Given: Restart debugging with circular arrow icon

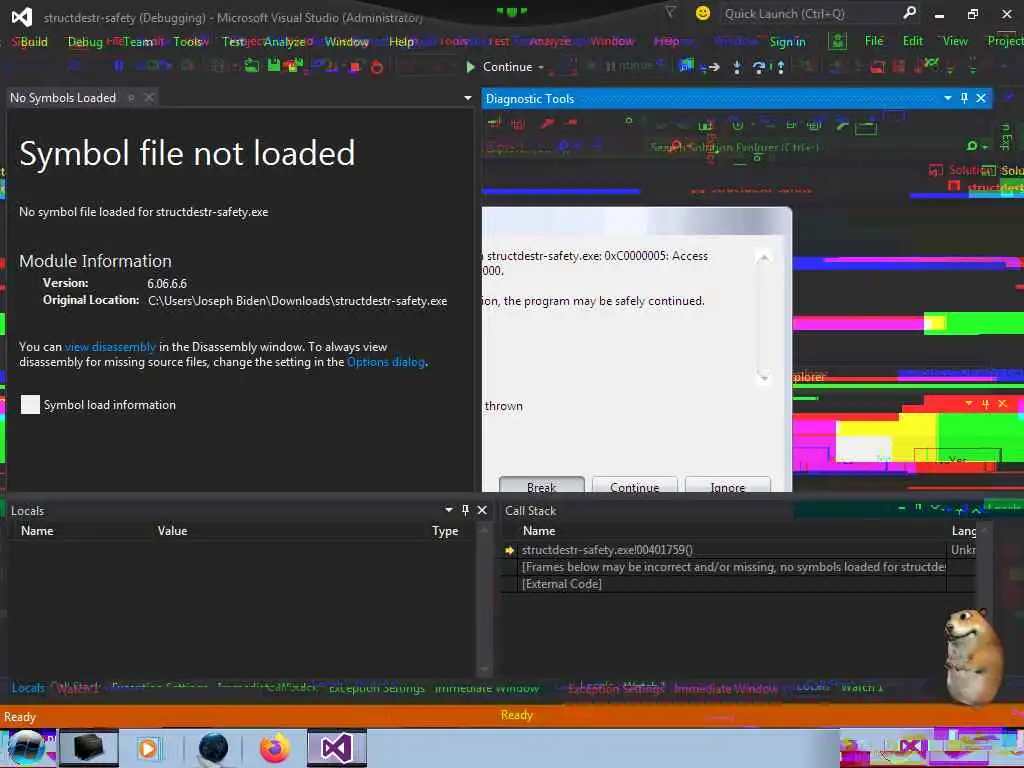Looking at the screenshot, I should [x=377, y=67].
